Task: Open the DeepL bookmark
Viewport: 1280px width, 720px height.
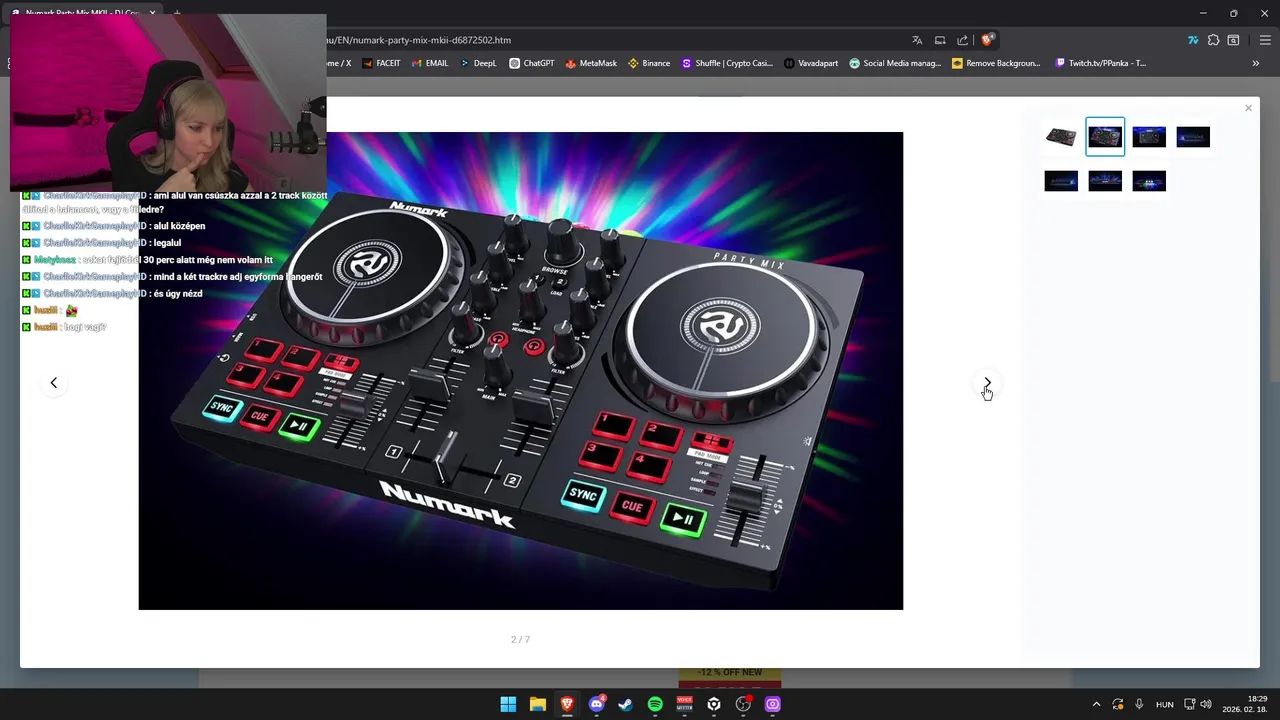Action: coord(478,63)
